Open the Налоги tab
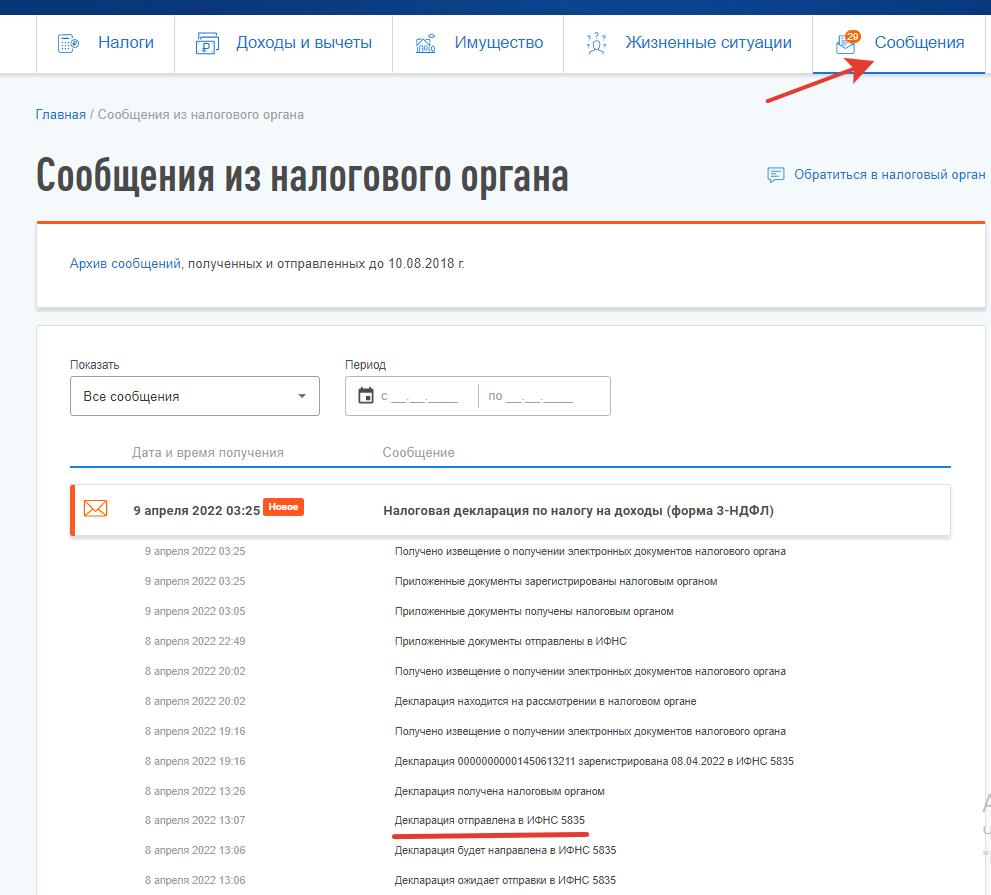Screen dimensions: 991x895 pyautogui.click(x=125, y=43)
